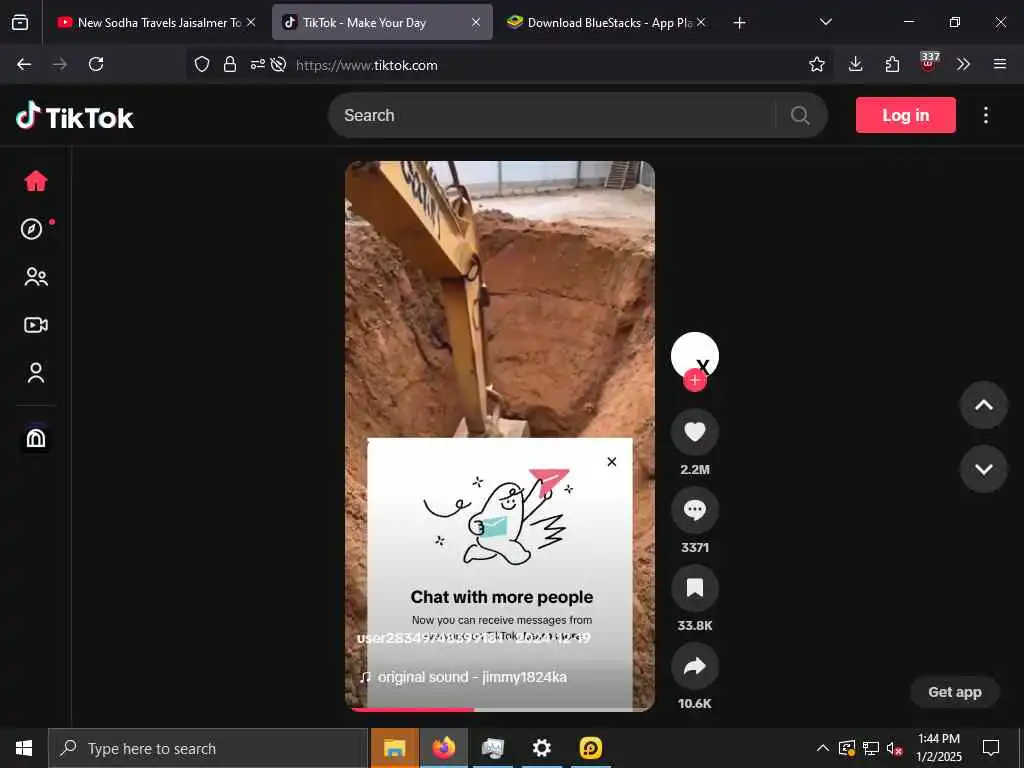The image size is (1024, 768).
Task: Click the Log in button
Action: point(906,115)
